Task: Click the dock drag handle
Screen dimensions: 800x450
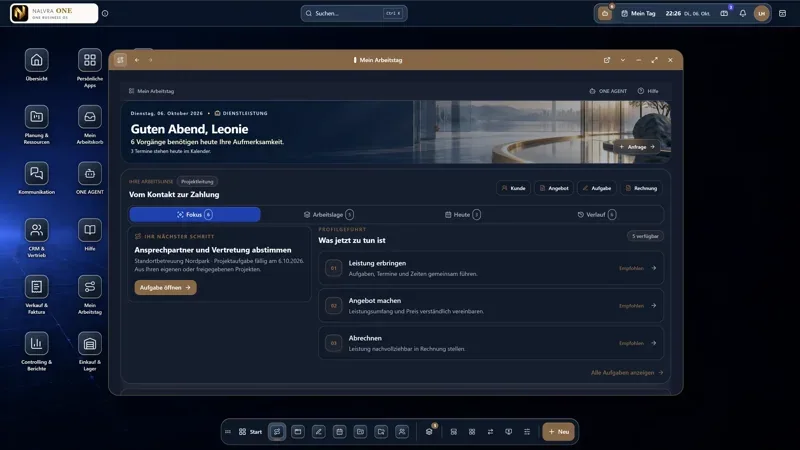Action: click(228, 432)
